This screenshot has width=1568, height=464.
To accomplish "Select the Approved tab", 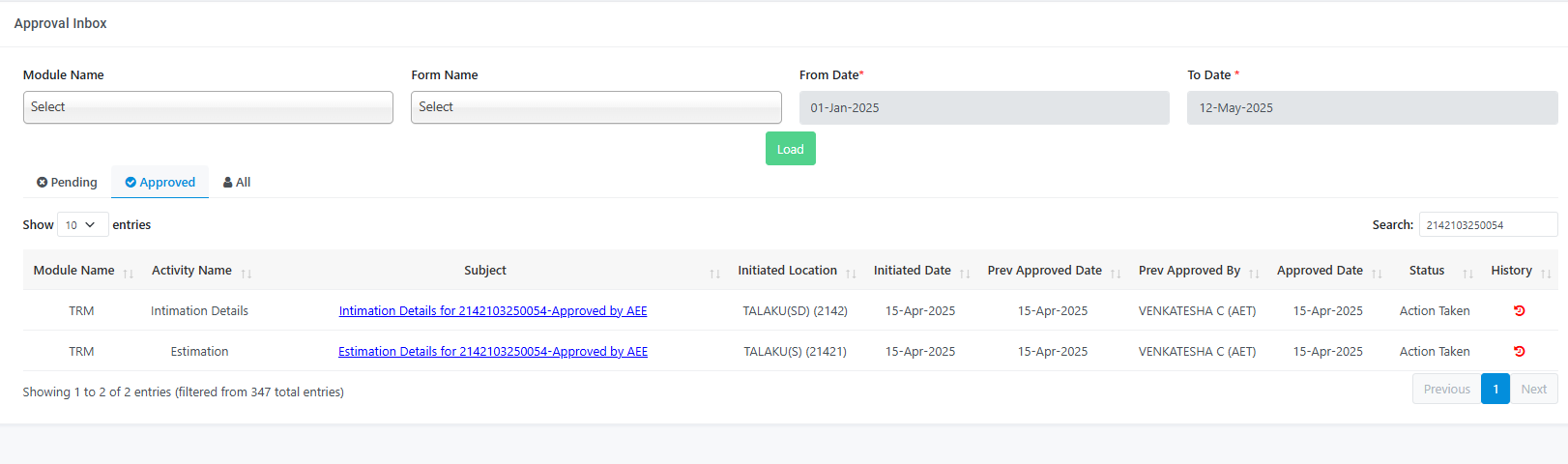I will [160, 182].
